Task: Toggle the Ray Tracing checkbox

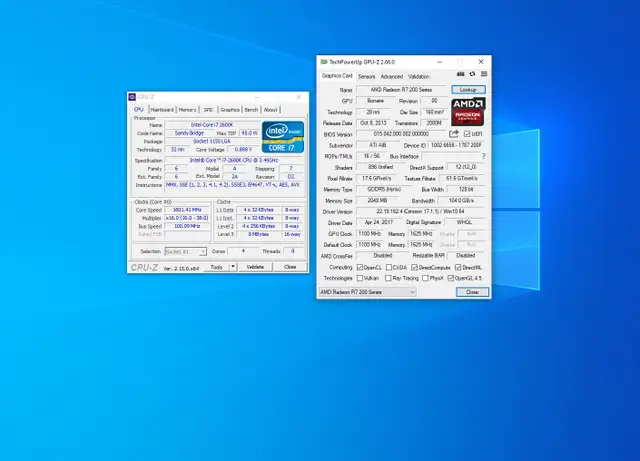Action: point(388,278)
